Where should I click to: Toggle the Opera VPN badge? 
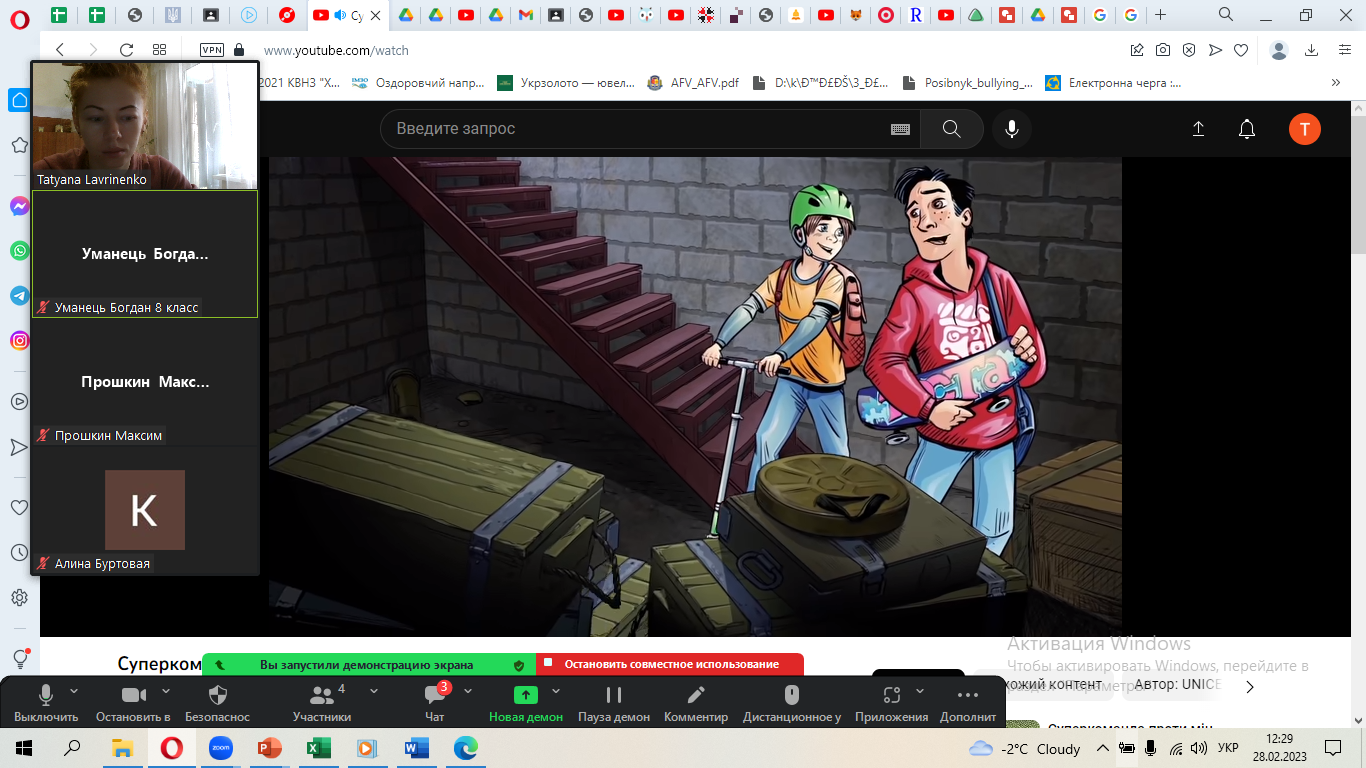(212, 50)
